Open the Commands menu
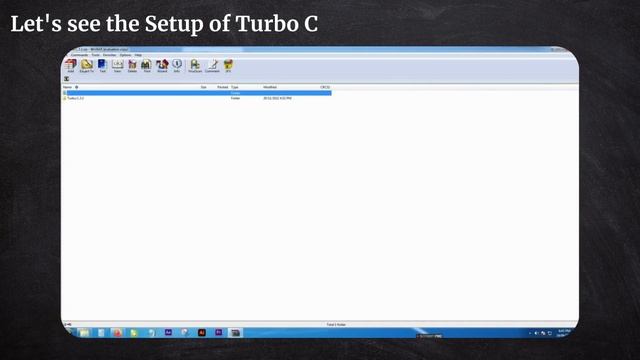Image resolution: width=640 pixels, height=360 pixels. [79, 55]
